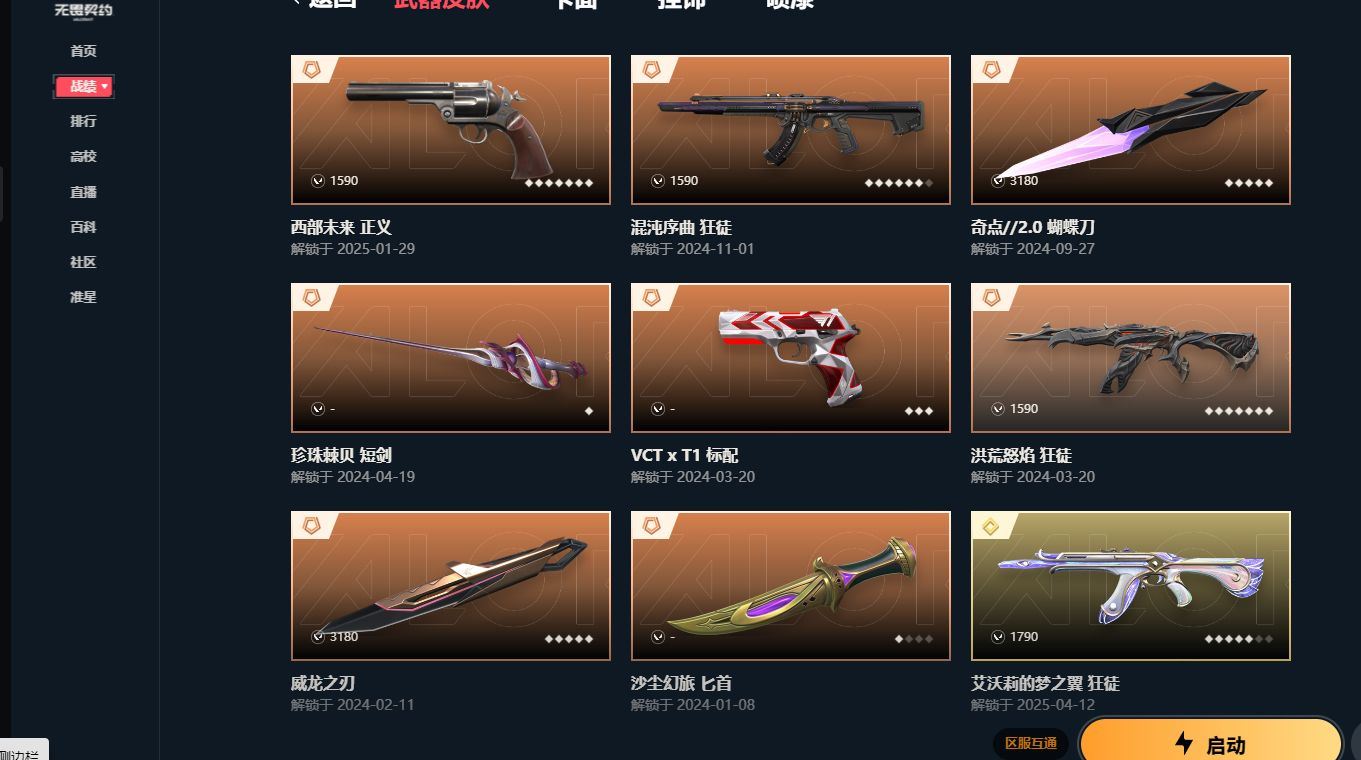This screenshot has height=760, width=1361.
Task: Switch to the 卡面 tab
Action: pyautogui.click(x=576, y=3)
